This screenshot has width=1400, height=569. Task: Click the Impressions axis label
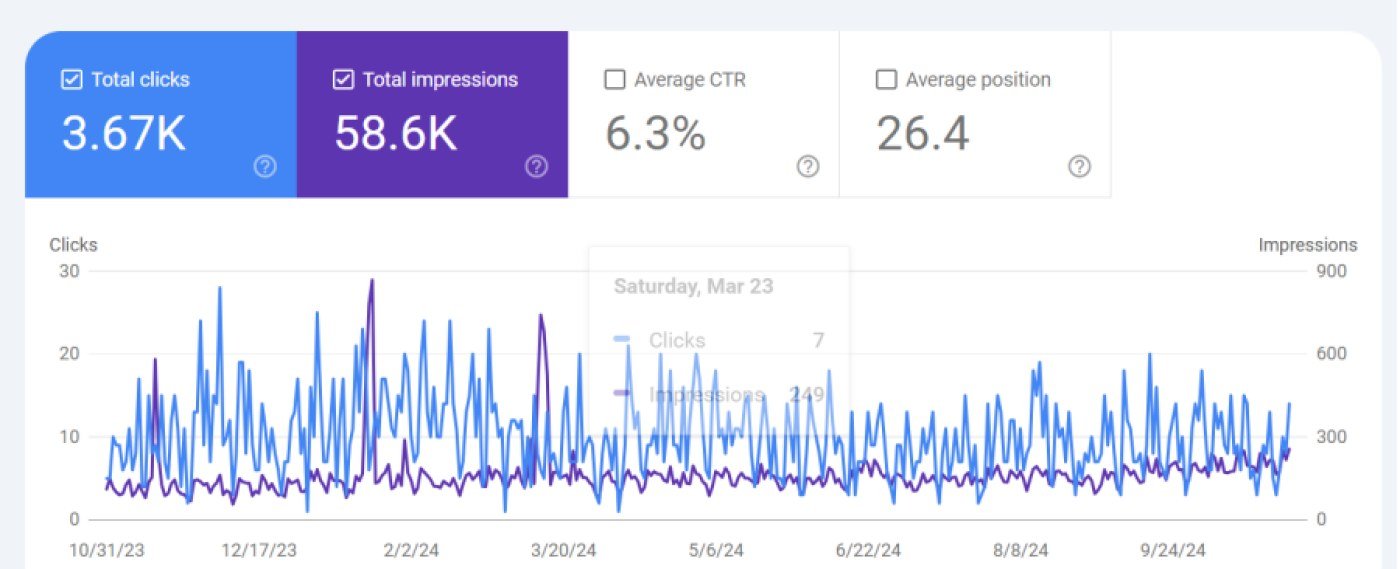coord(1308,245)
